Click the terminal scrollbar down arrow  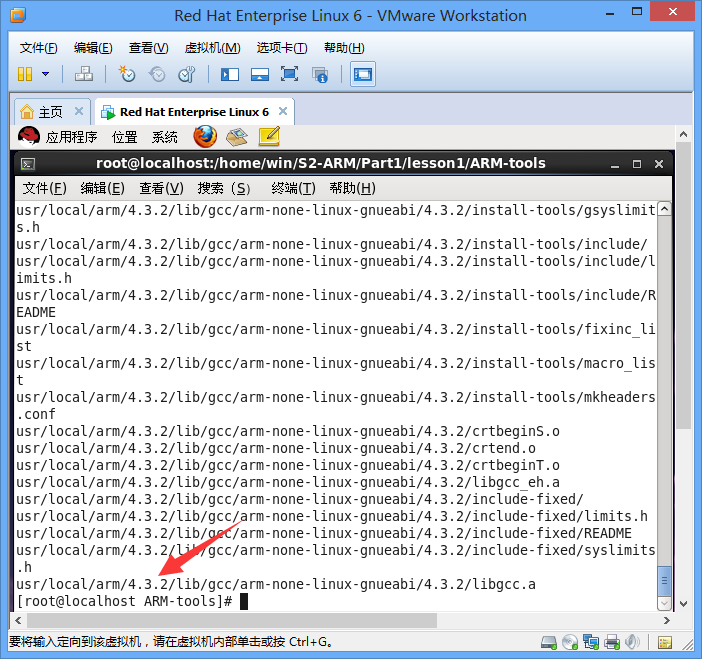pos(664,603)
